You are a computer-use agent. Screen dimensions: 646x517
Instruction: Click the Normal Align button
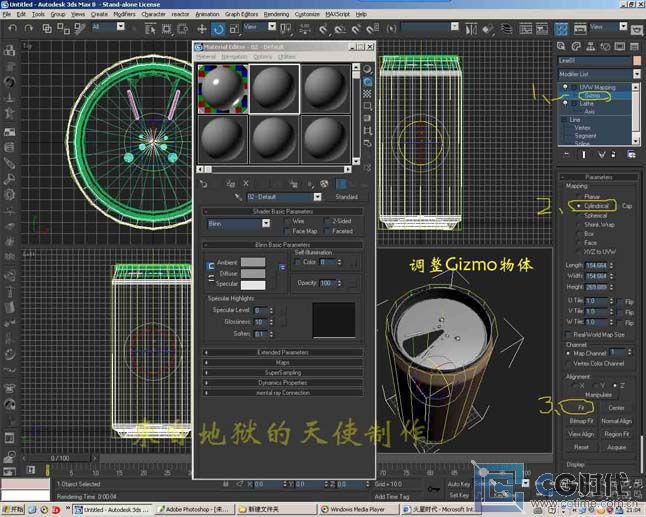click(x=616, y=421)
